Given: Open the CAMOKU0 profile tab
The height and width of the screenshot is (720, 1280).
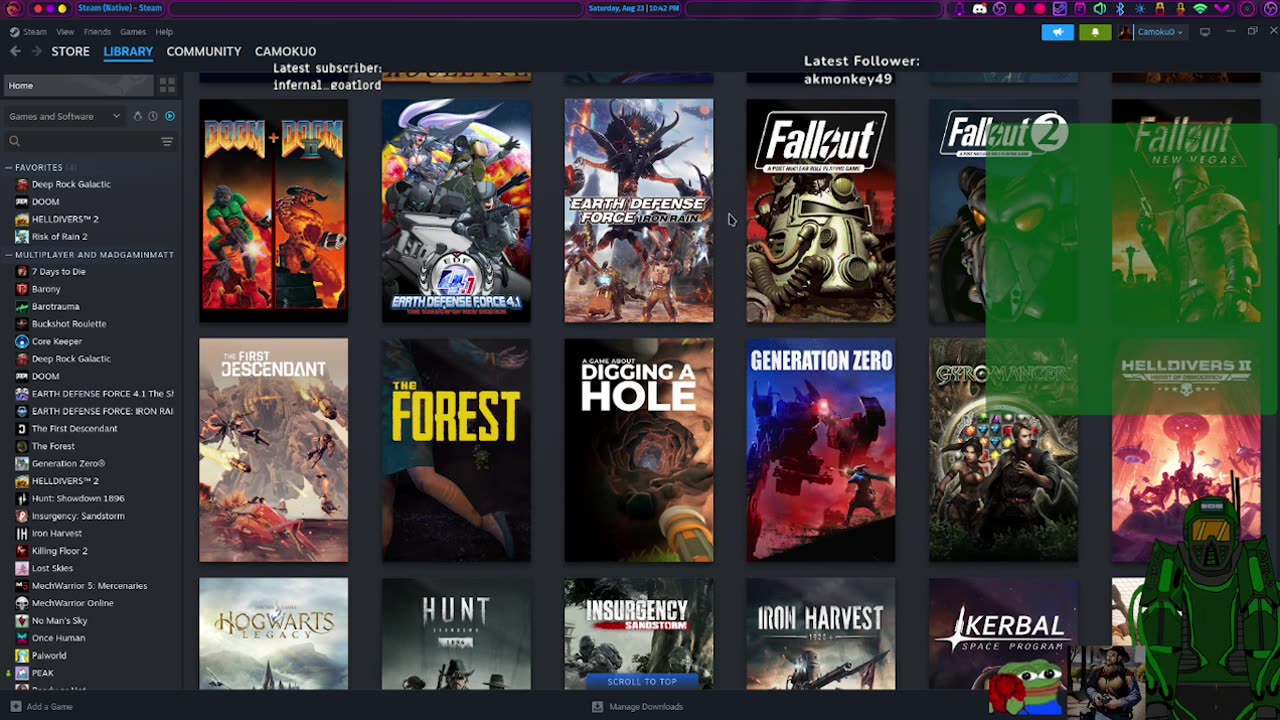Looking at the screenshot, I should click(285, 51).
